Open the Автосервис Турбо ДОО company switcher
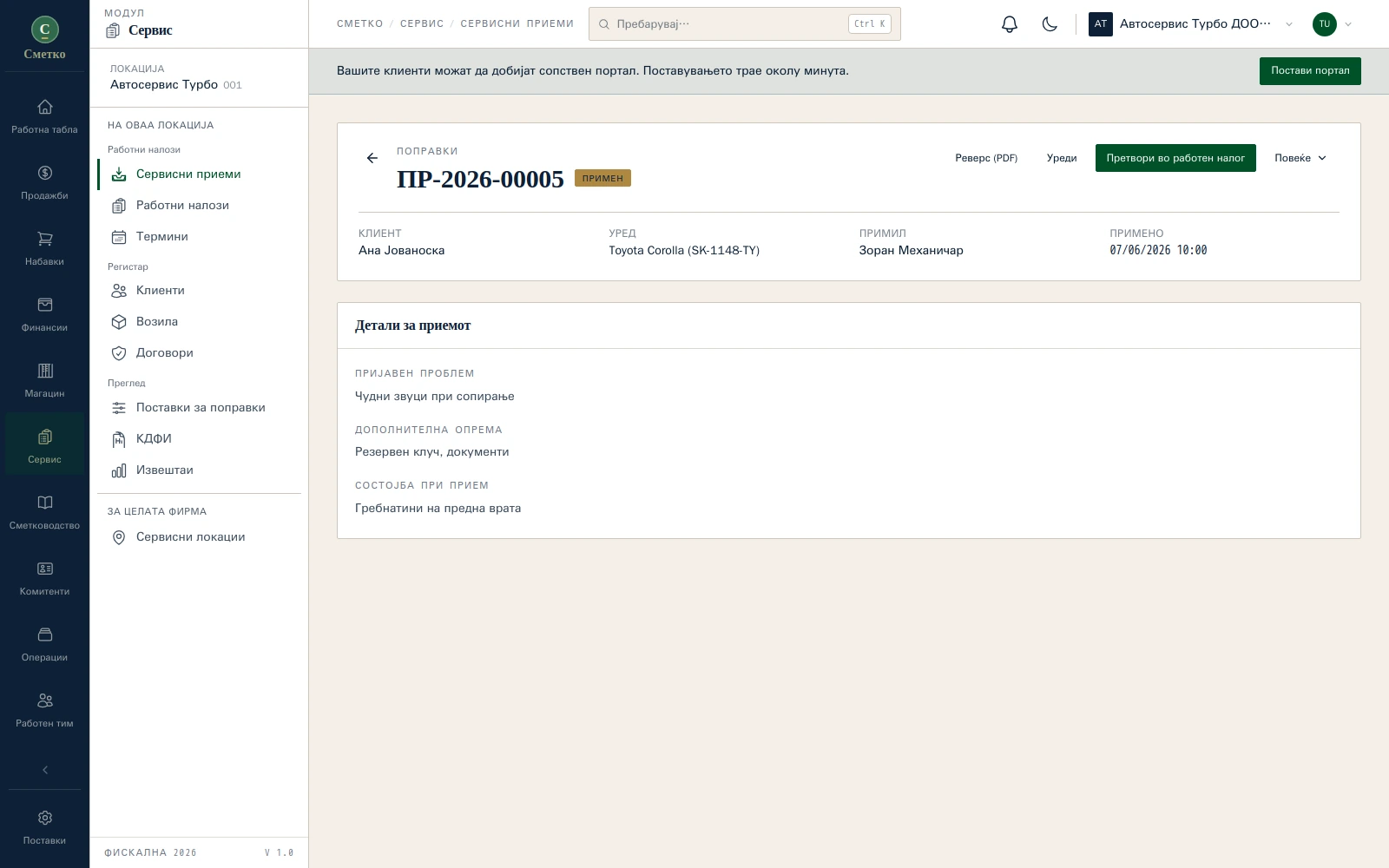Screen dimensions: 1389x868 pos(1191,24)
